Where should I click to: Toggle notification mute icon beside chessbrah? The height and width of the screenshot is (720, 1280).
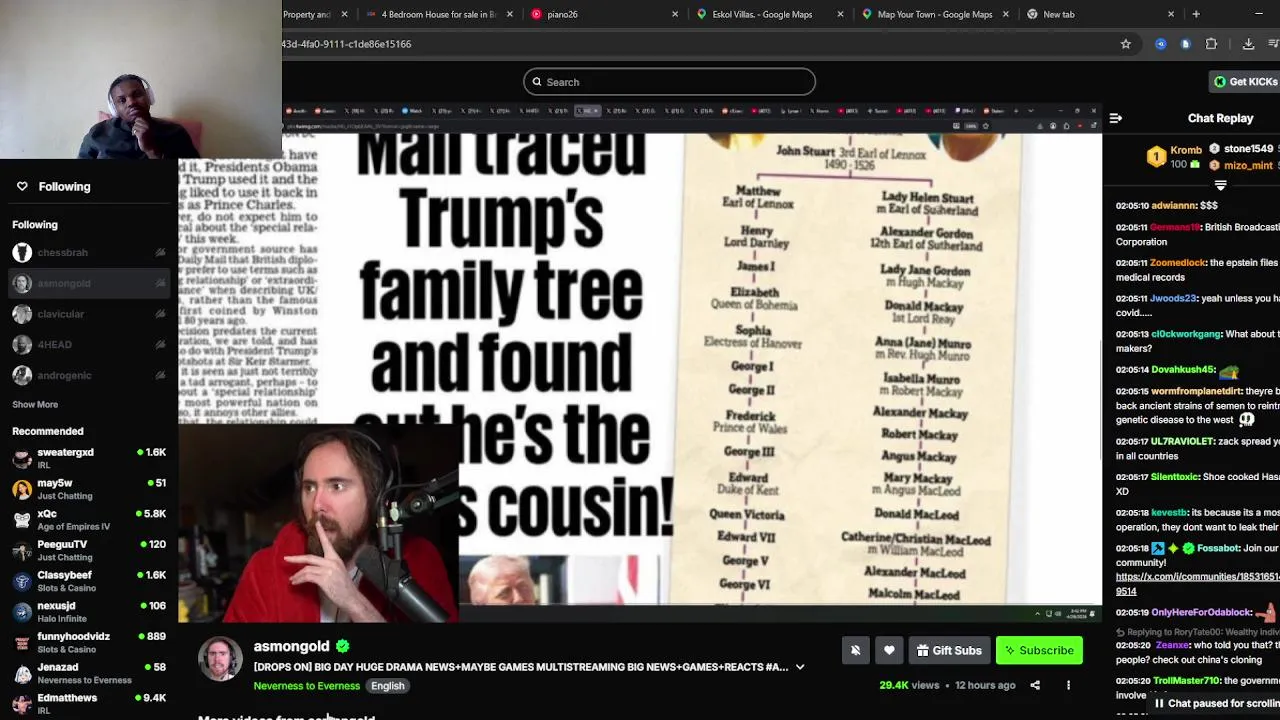point(160,253)
